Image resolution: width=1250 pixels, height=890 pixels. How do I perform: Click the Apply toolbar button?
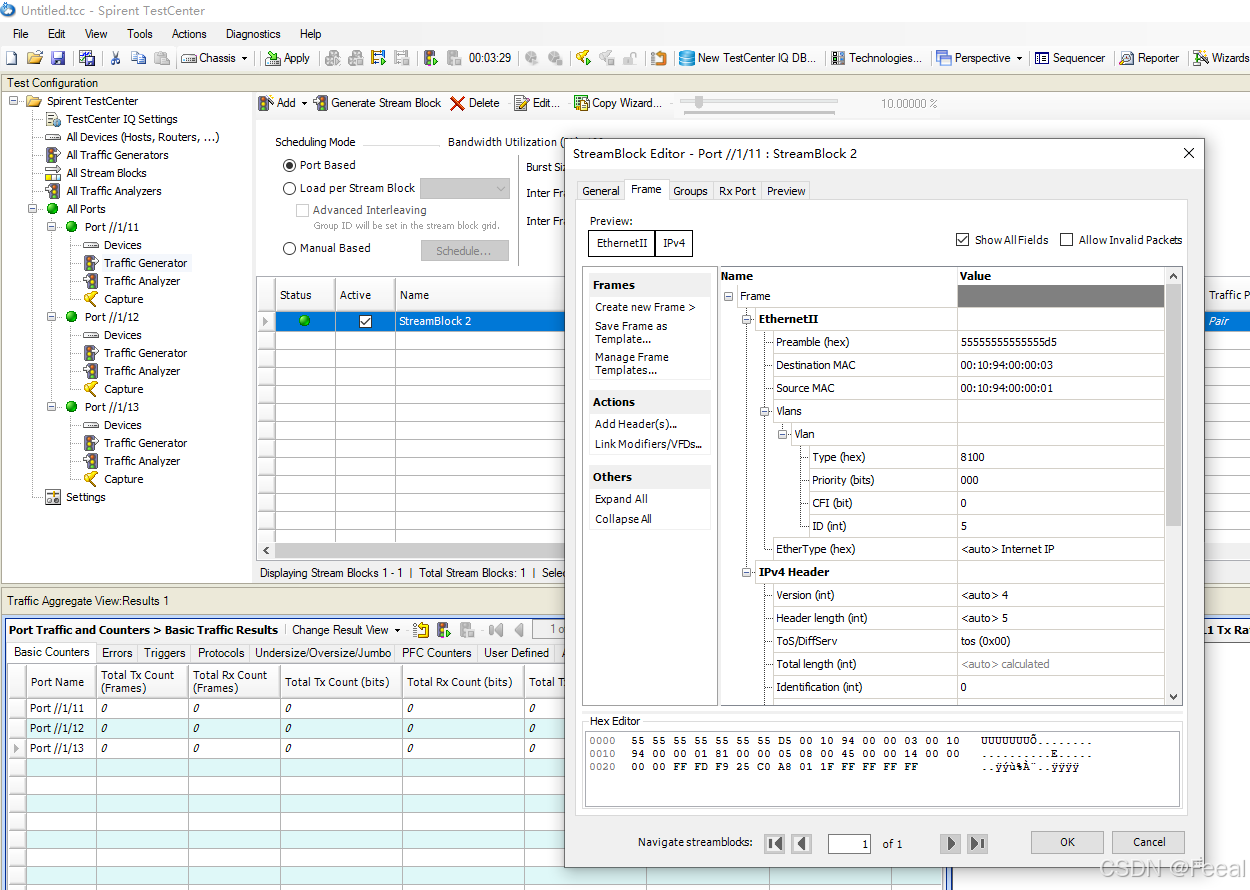coord(288,58)
